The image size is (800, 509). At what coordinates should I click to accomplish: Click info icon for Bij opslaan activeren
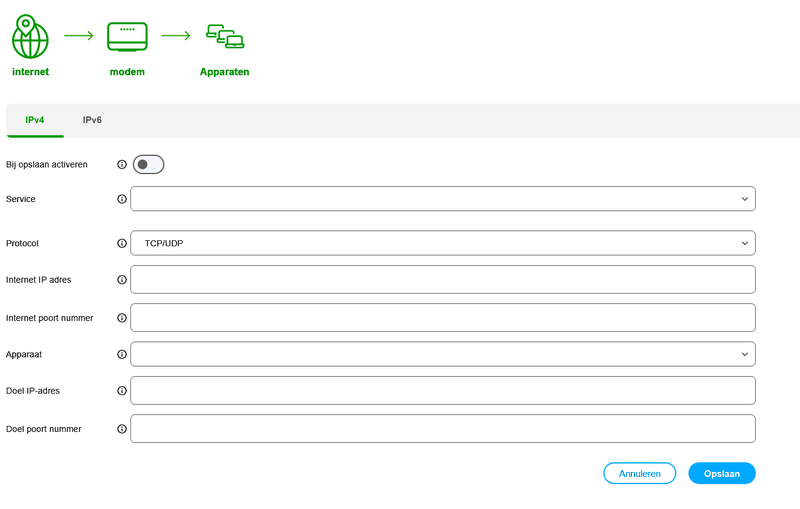click(x=122, y=164)
